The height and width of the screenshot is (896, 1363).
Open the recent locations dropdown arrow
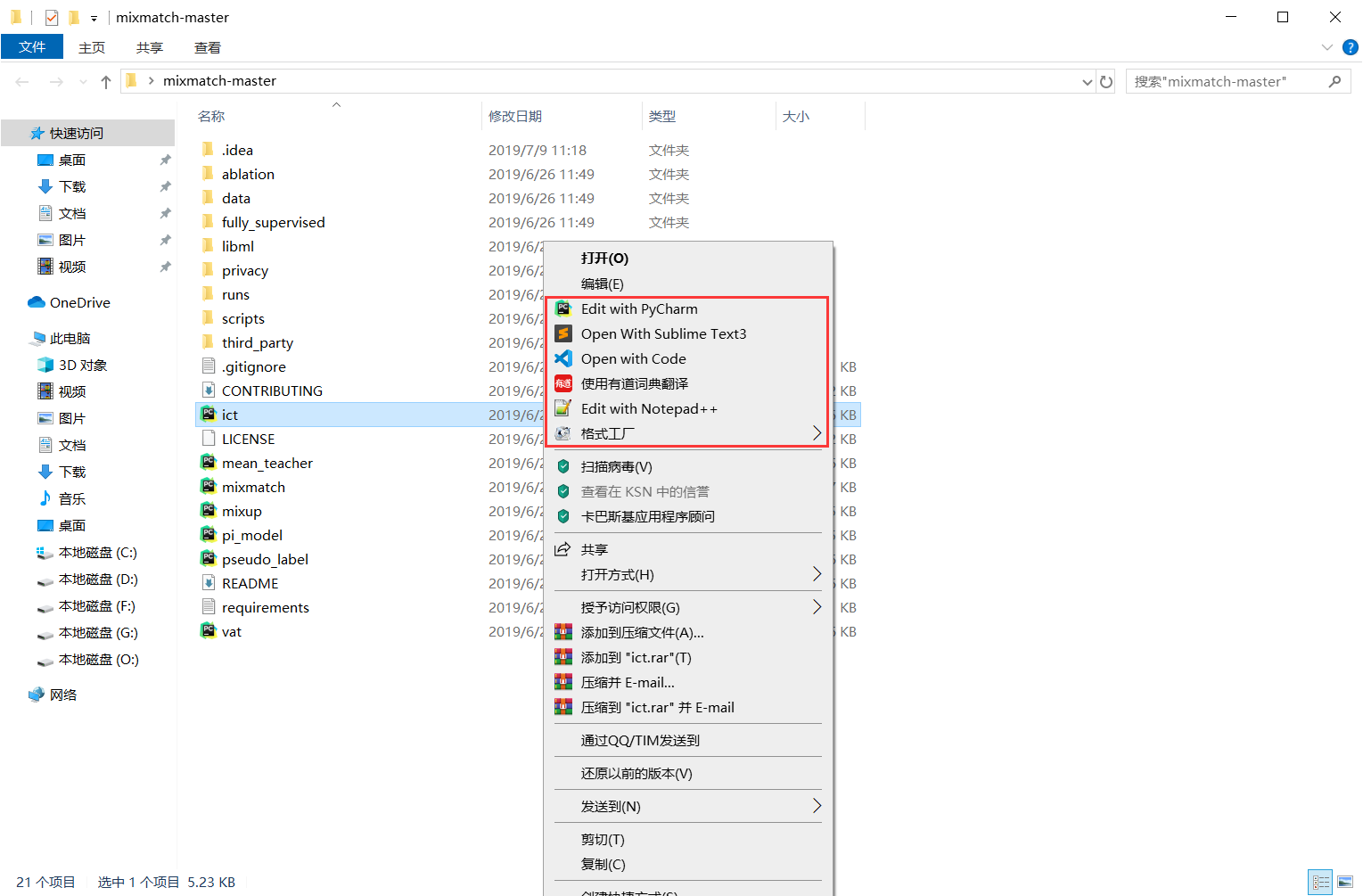tap(83, 81)
